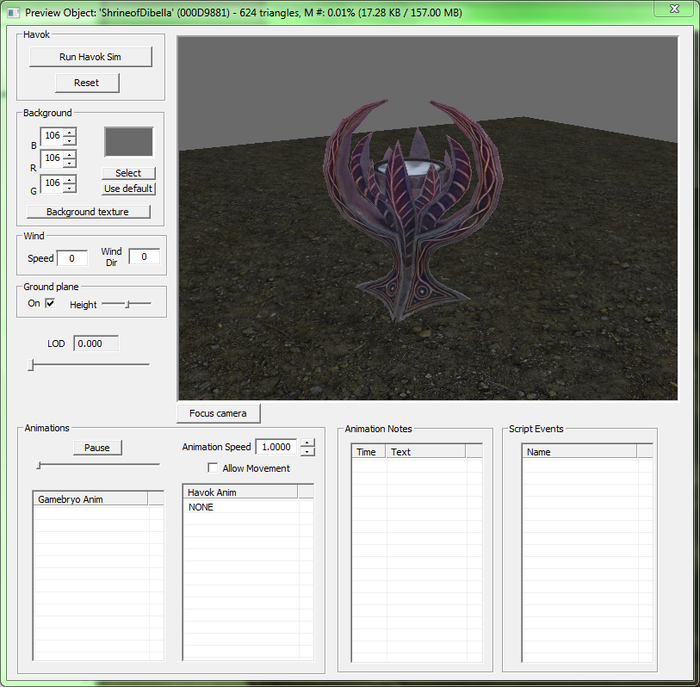The width and height of the screenshot is (700, 687).
Task: Increase the B background value
Action: coord(69,132)
